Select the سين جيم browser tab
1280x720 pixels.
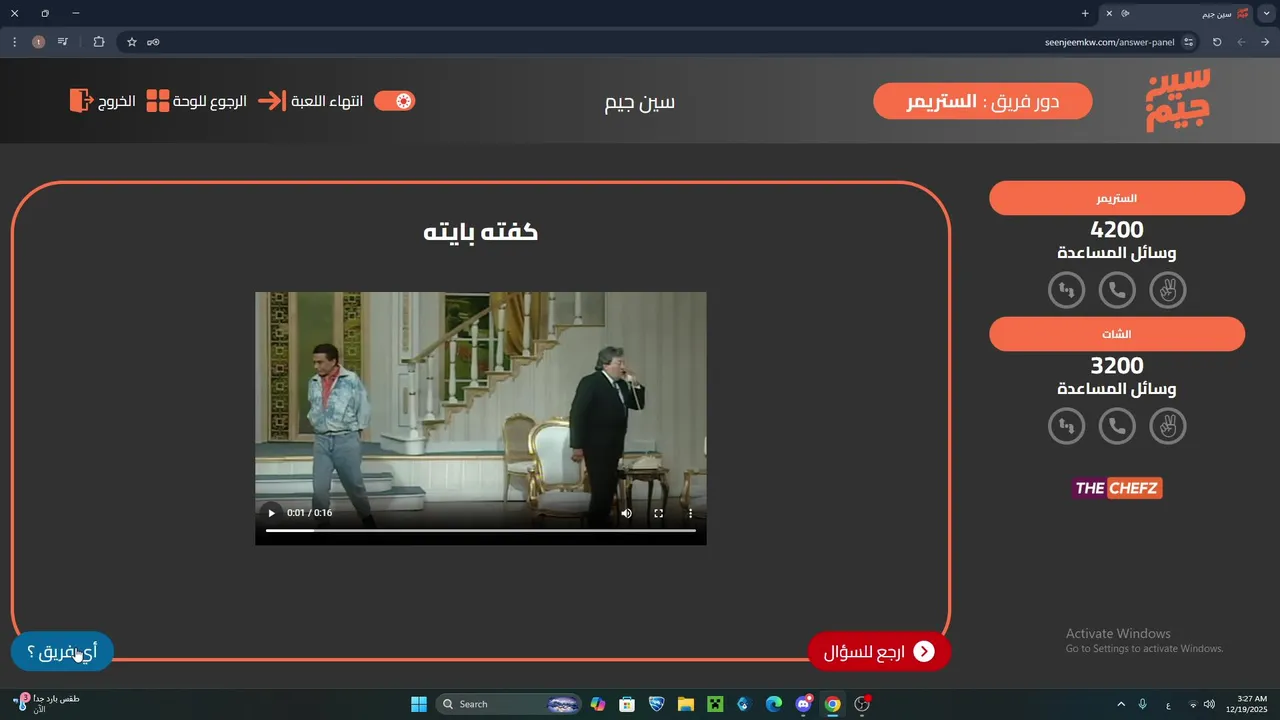click(x=1177, y=14)
